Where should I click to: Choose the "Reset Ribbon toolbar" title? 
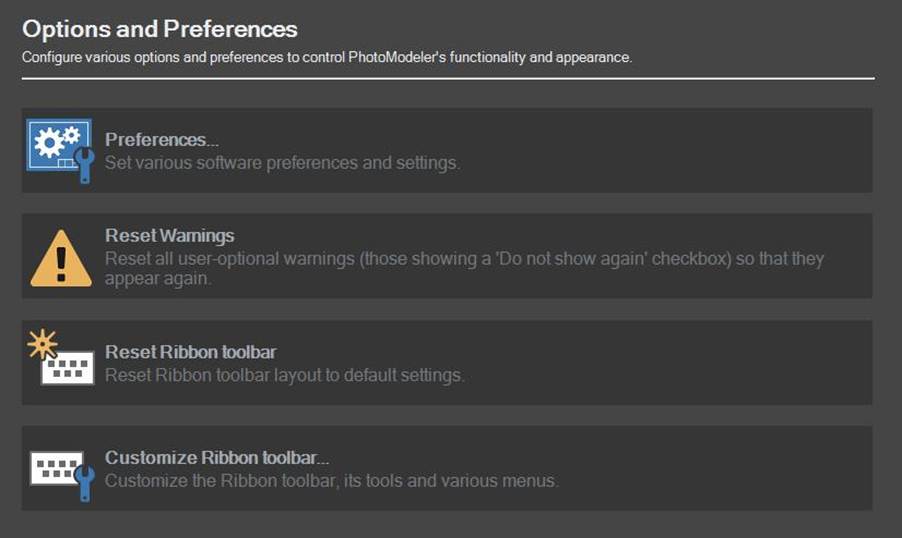click(x=190, y=352)
